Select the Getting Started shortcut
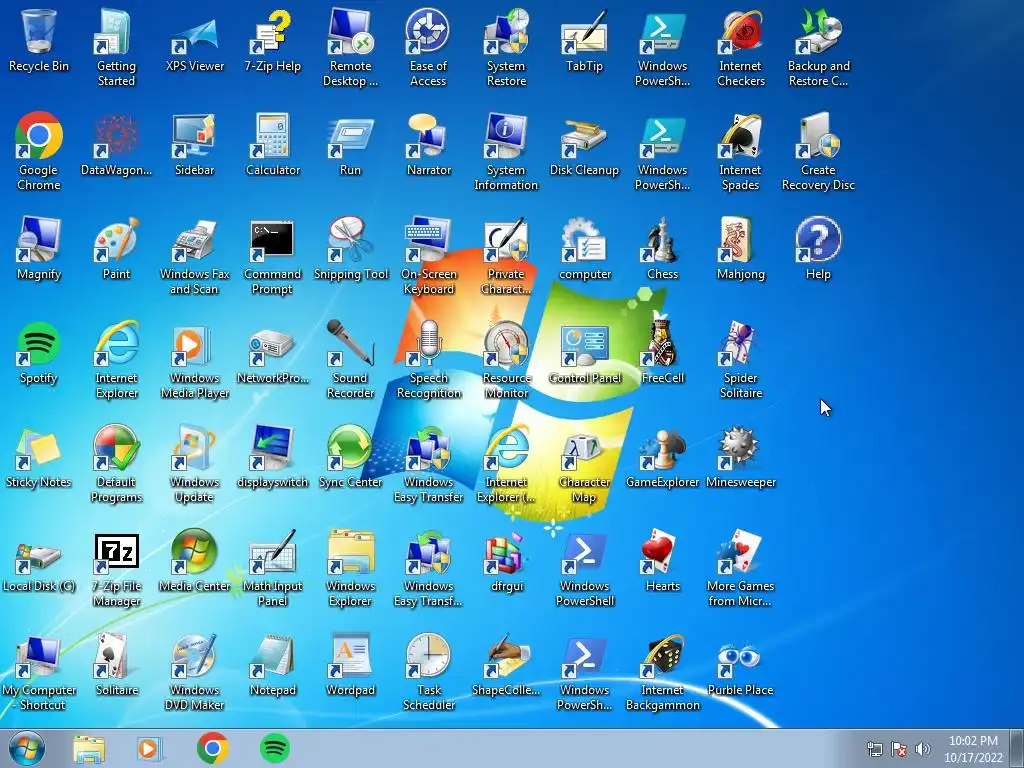 (x=116, y=47)
